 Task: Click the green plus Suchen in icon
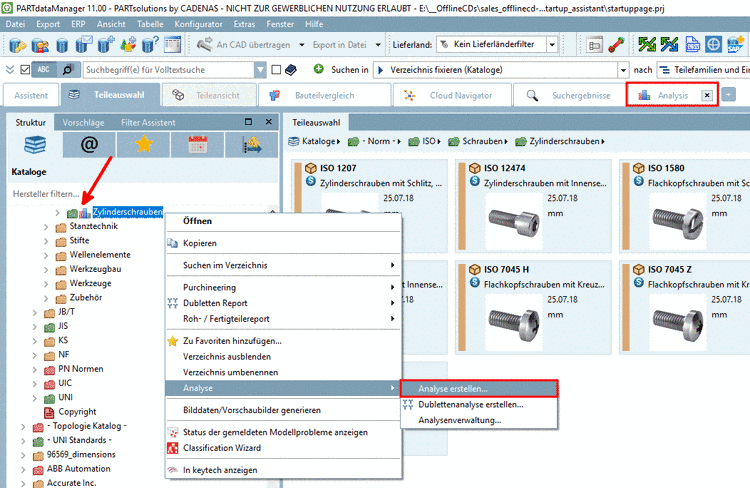click(319, 69)
